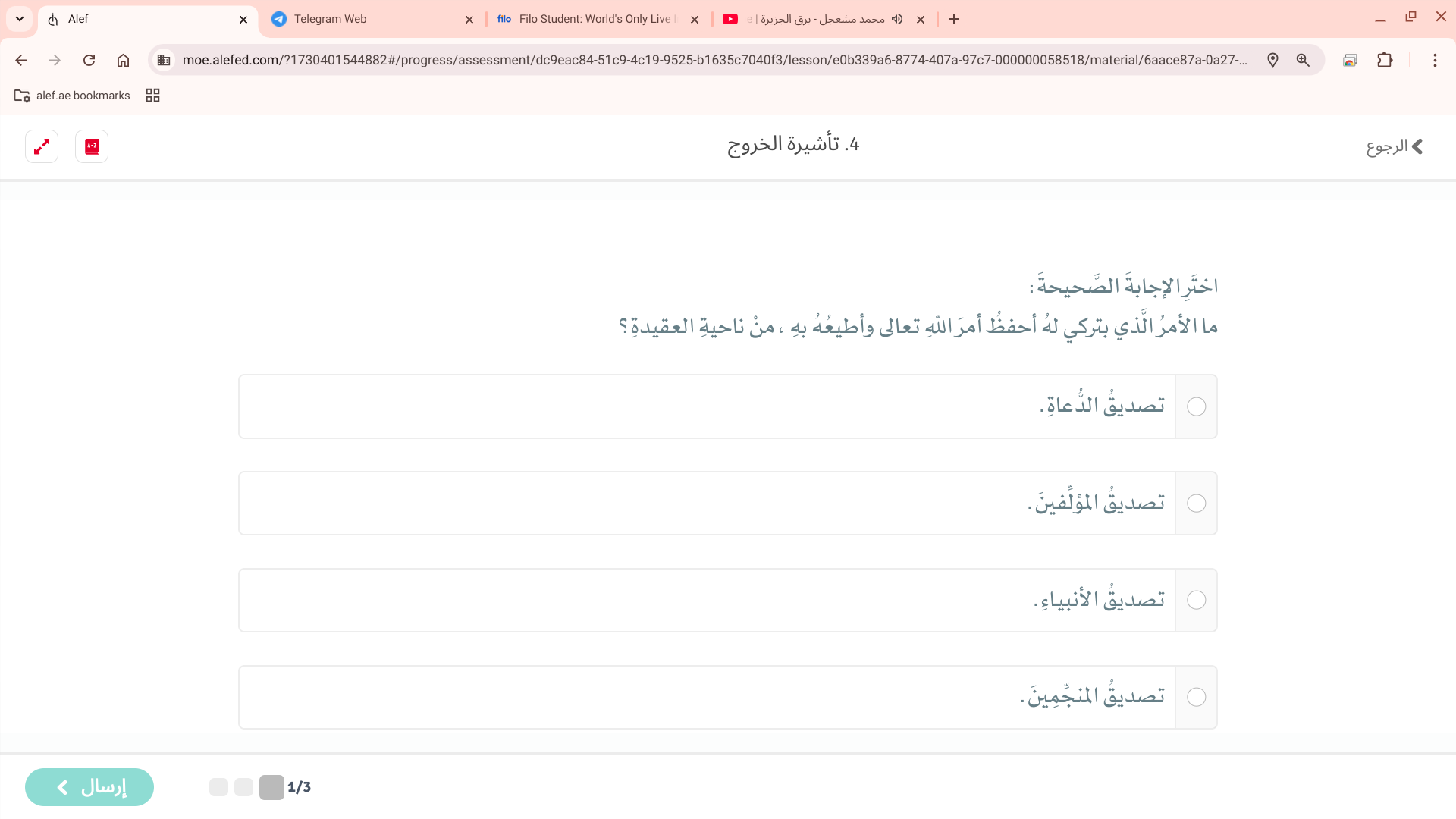
Task: Select the answer تصديق الأنبياء
Action: pos(1196,601)
